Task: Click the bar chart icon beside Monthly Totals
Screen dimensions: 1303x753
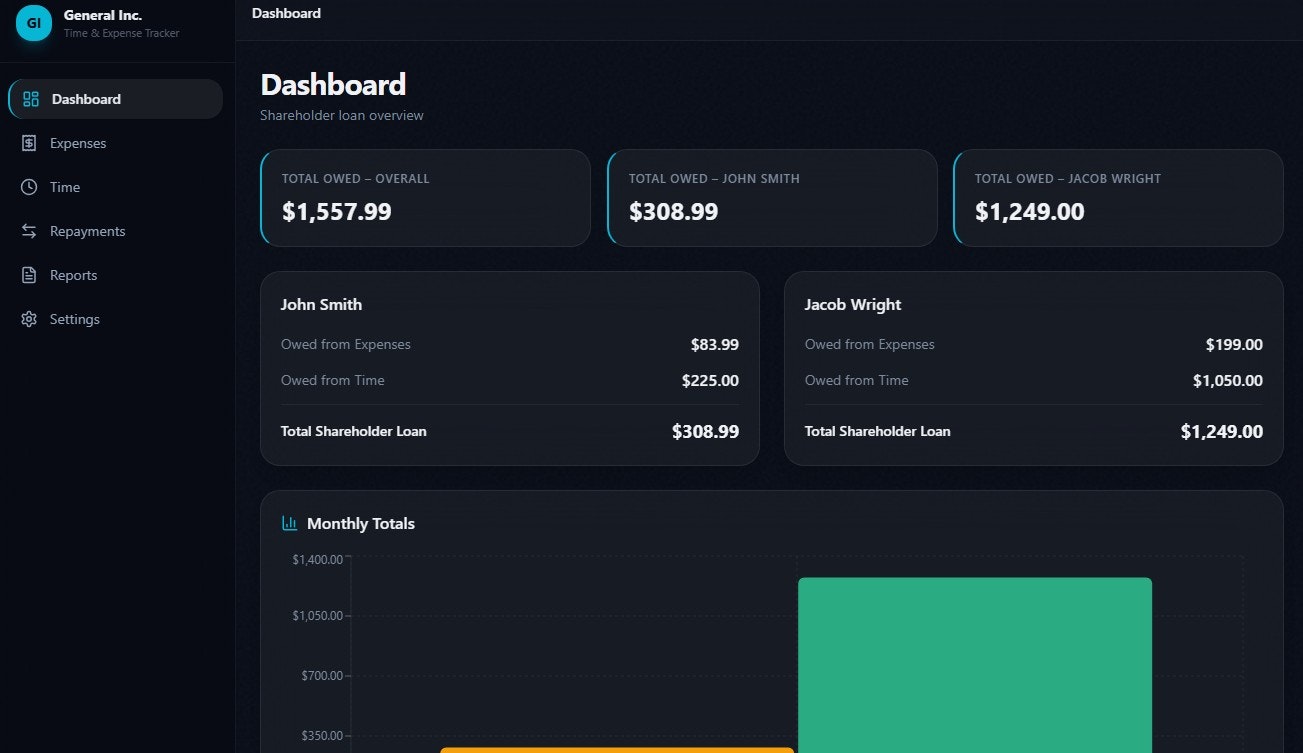Action: point(289,522)
